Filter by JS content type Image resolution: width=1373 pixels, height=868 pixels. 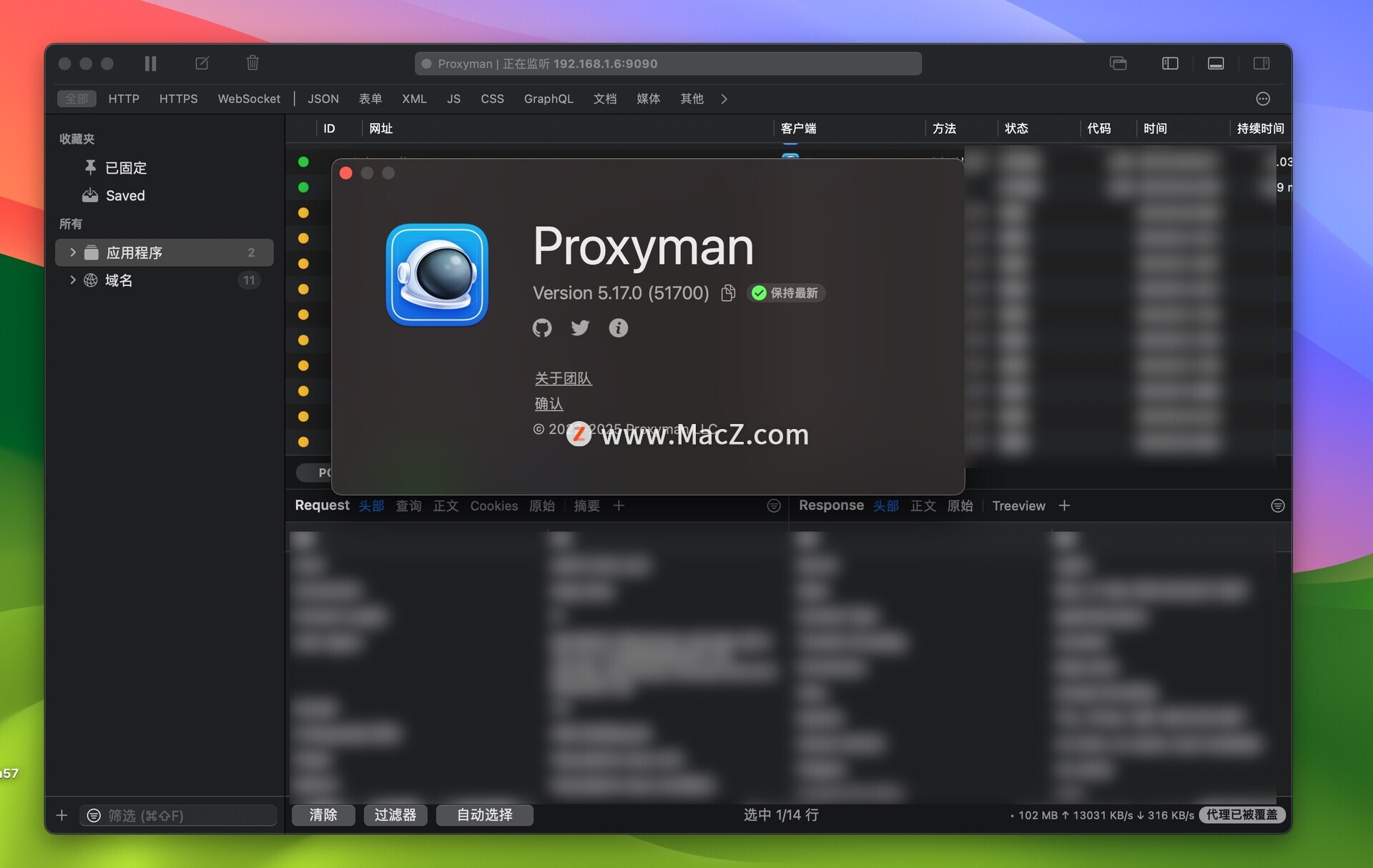coord(453,99)
